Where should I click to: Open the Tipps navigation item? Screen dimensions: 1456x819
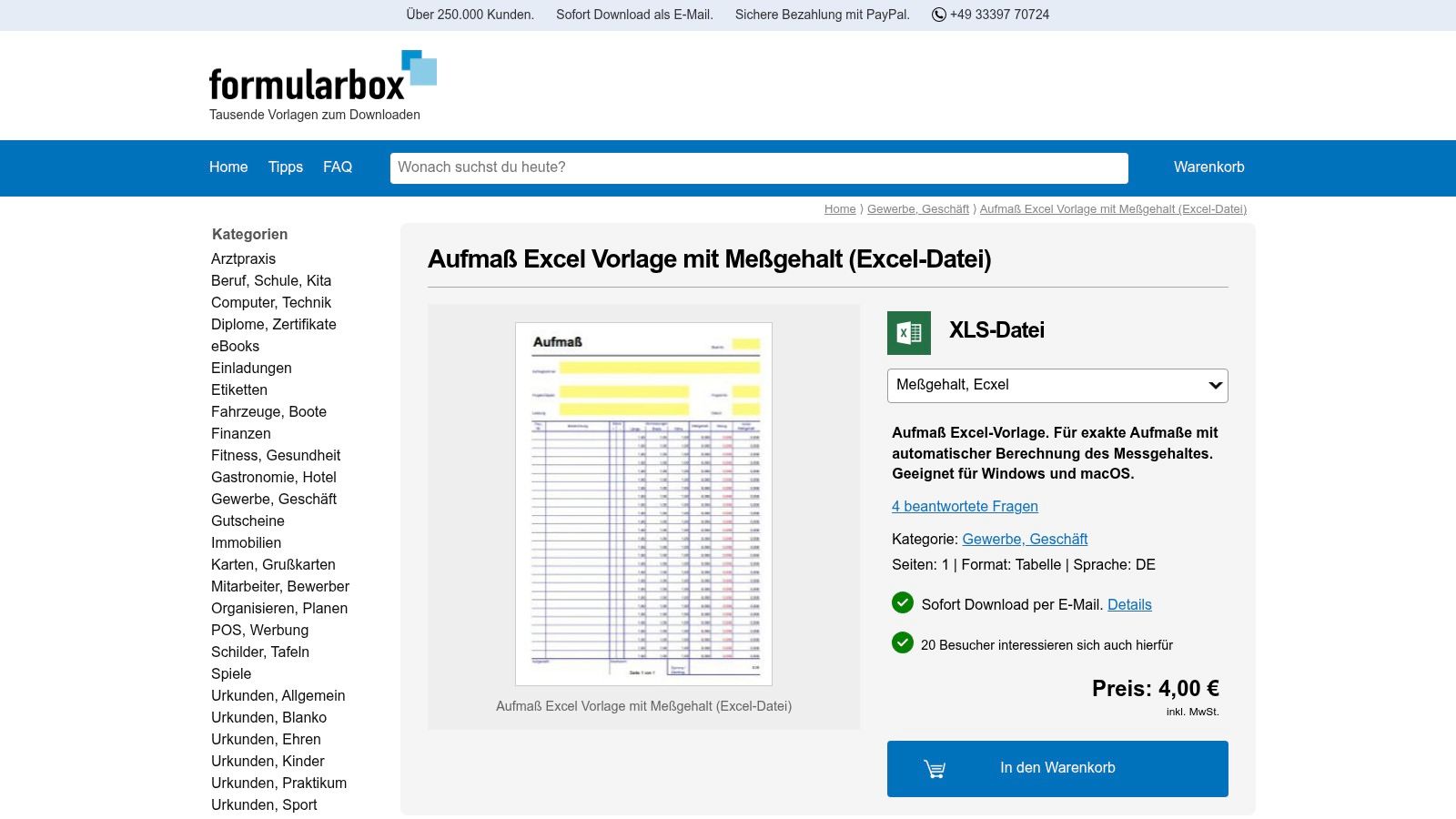[286, 167]
